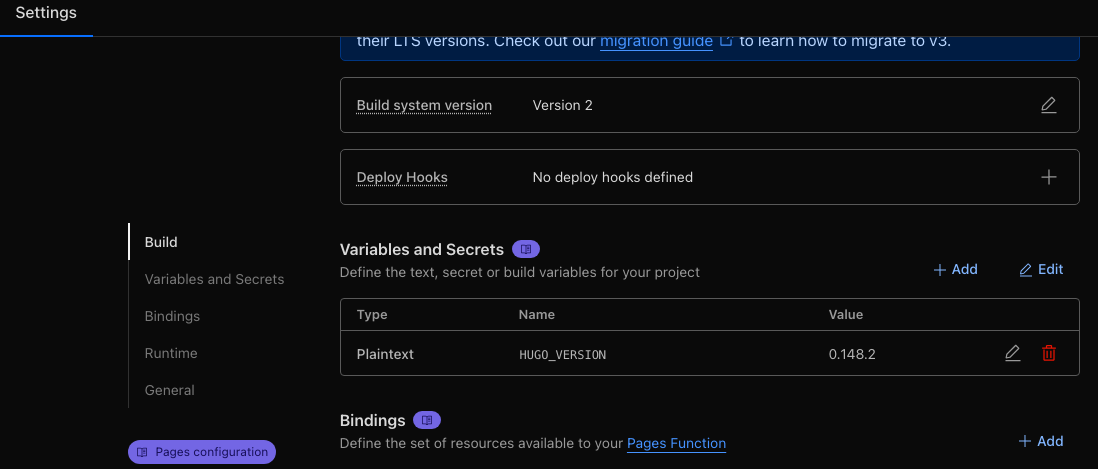The image size is (1098, 469).
Task: Jump to Bindings in sidebar navigation
Action: [x=172, y=316]
